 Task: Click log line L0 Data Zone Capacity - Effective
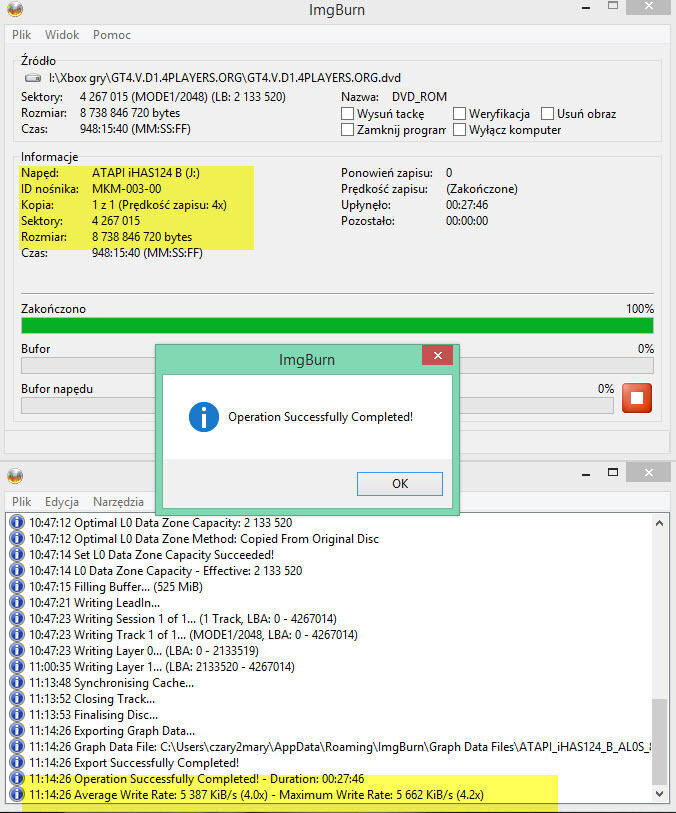tap(165, 570)
